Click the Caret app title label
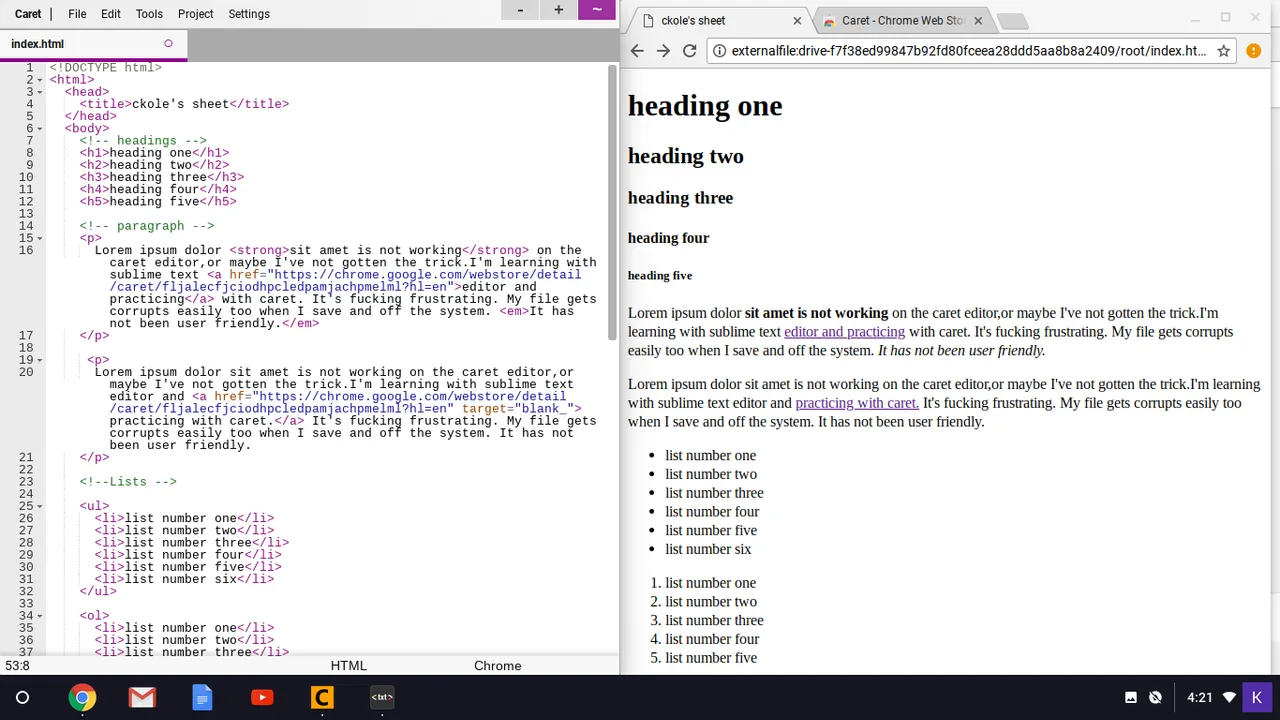Image resolution: width=1280 pixels, height=720 pixels. pyautogui.click(x=28, y=14)
